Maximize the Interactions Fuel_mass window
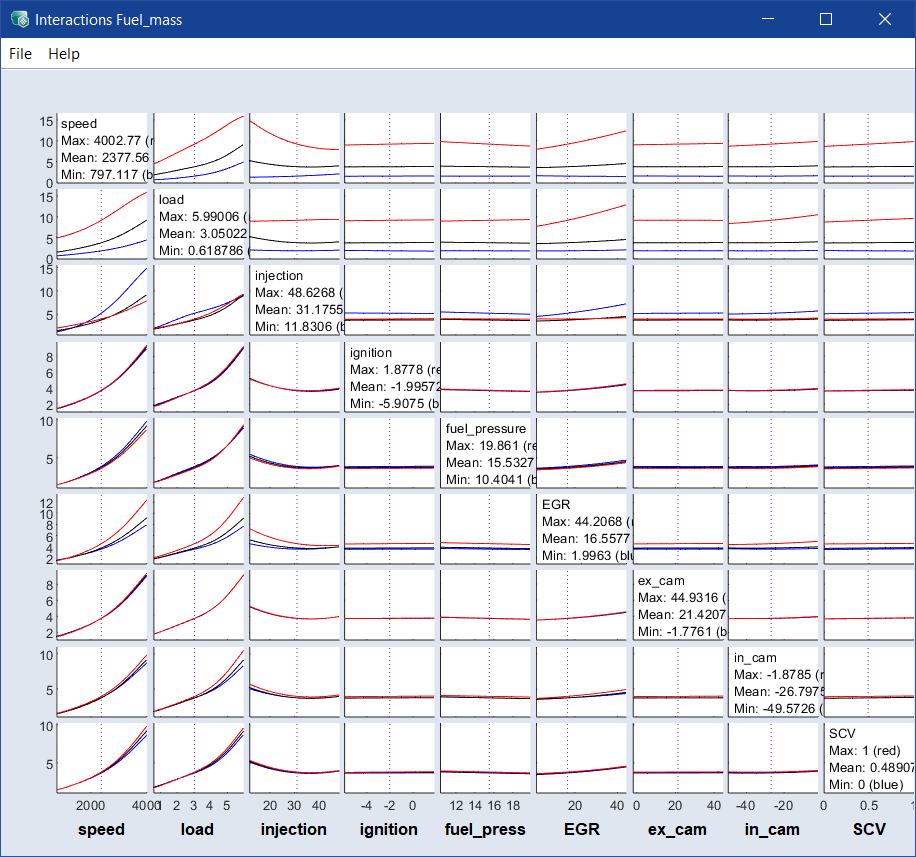The height and width of the screenshot is (857, 916). pyautogui.click(x=826, y=19)
